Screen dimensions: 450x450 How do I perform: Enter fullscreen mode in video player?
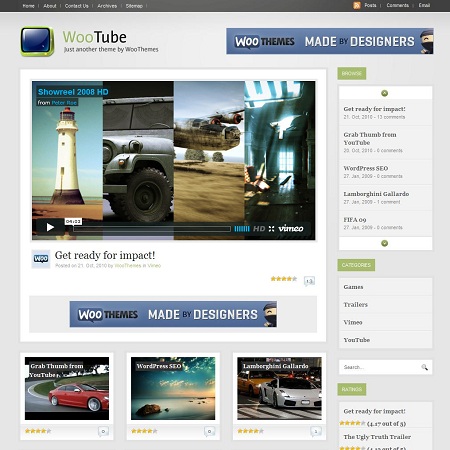click(271, 229)
